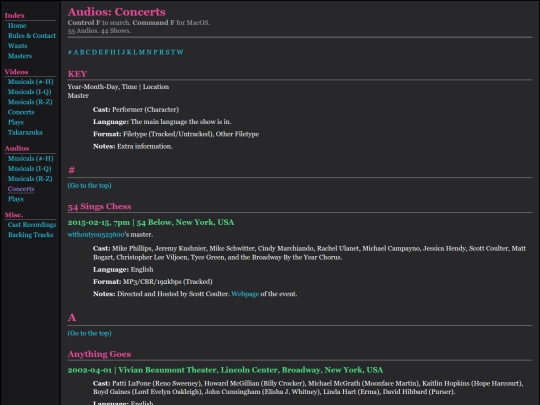This screenshot has height=405, width=540.
Task: Jump to letter C in index
Action: [88, 52]
